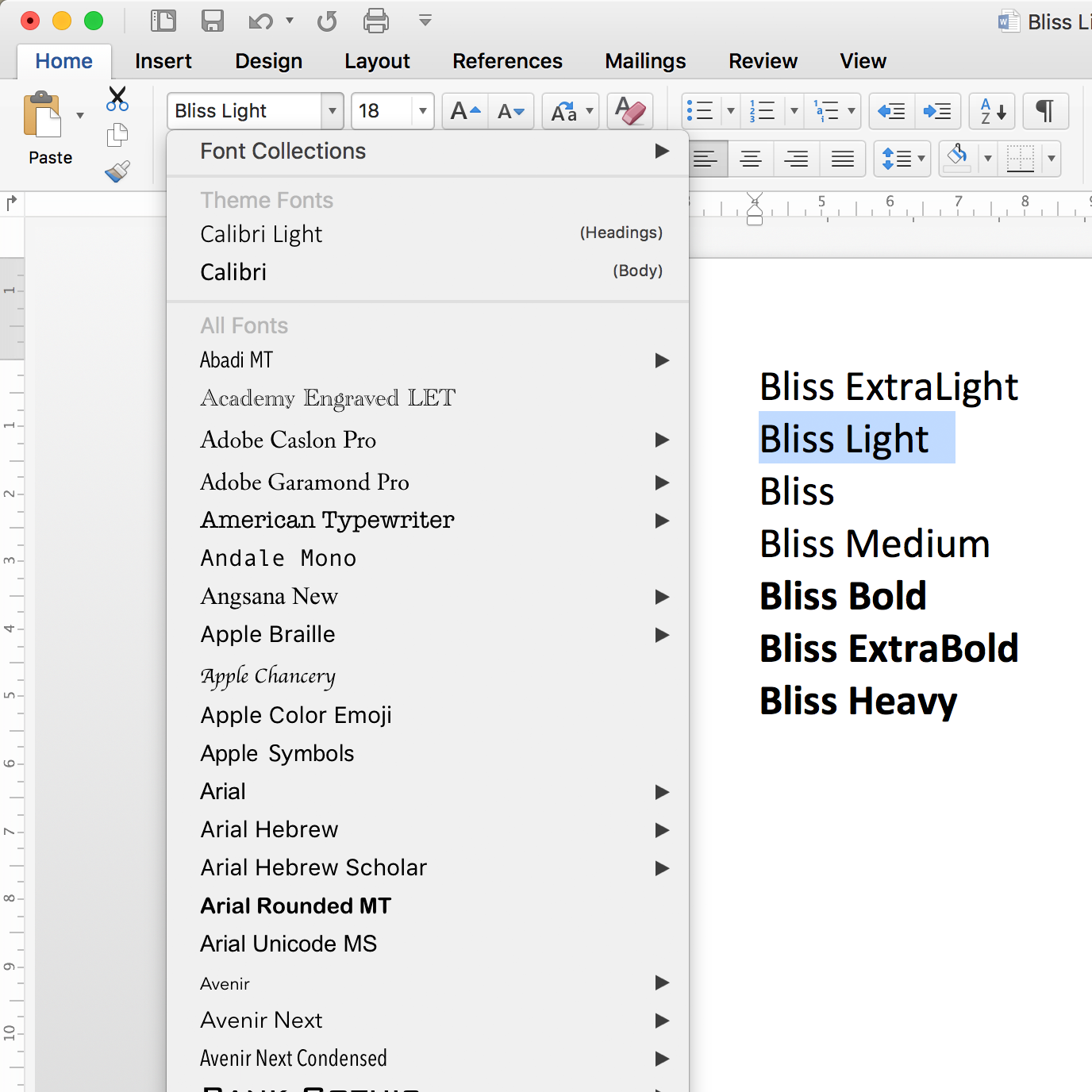Click the Change Case Aa icon
This screenshot has height=1092, width=1092.
564,111
